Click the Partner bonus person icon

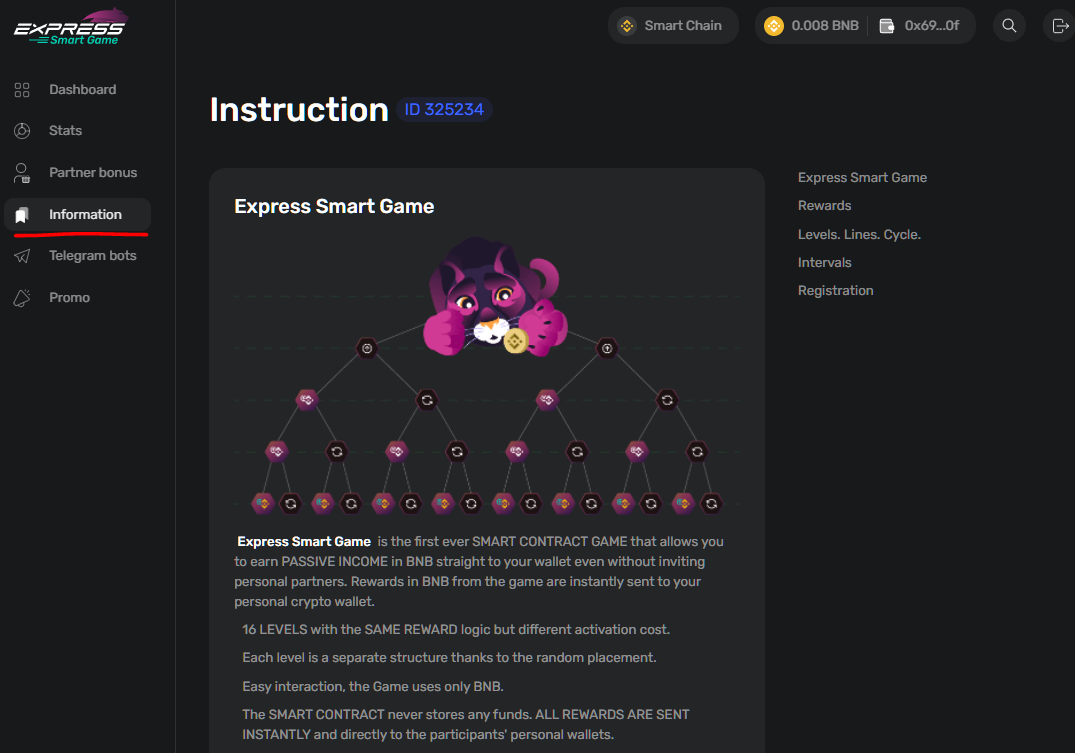[22, 173]
